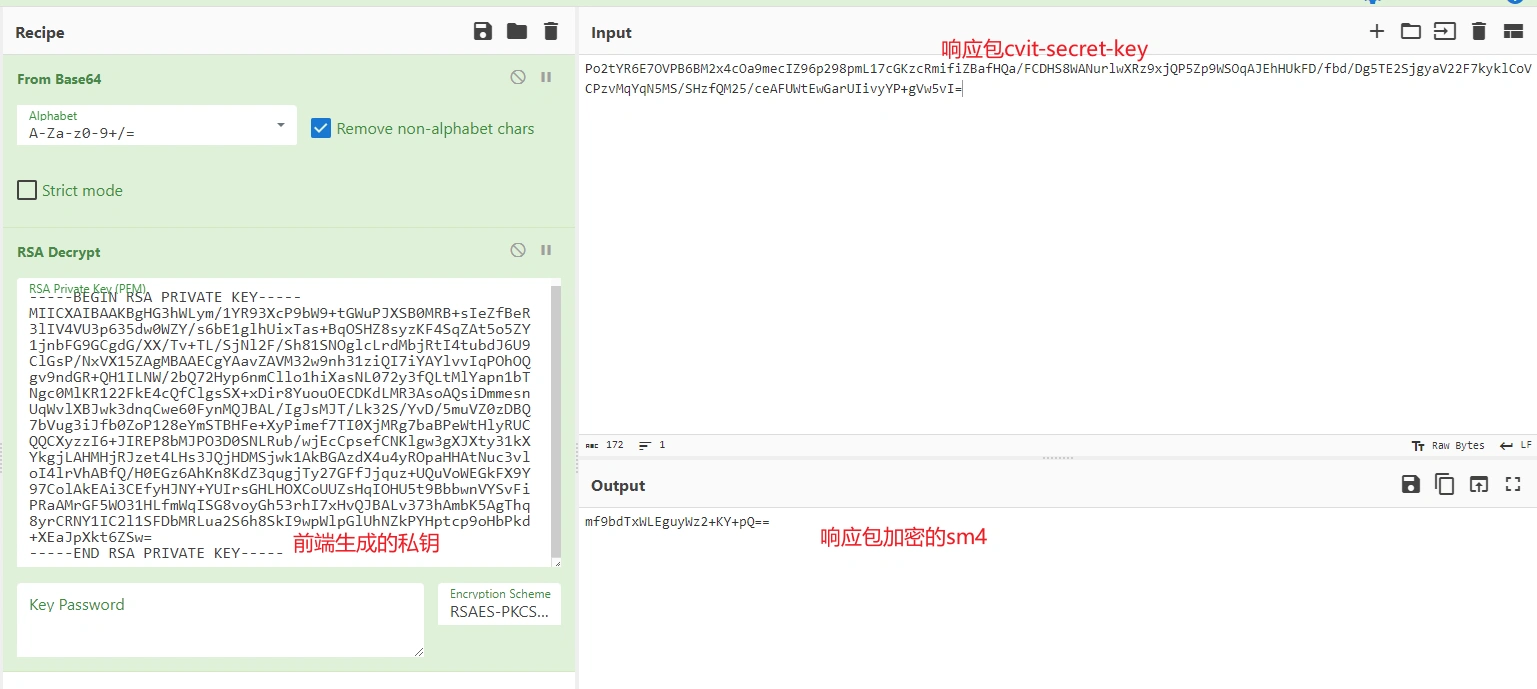The image size is (1537, 689).
Task: Change the LF end-of-line sequence
Action: click(x=1516, y=445)
